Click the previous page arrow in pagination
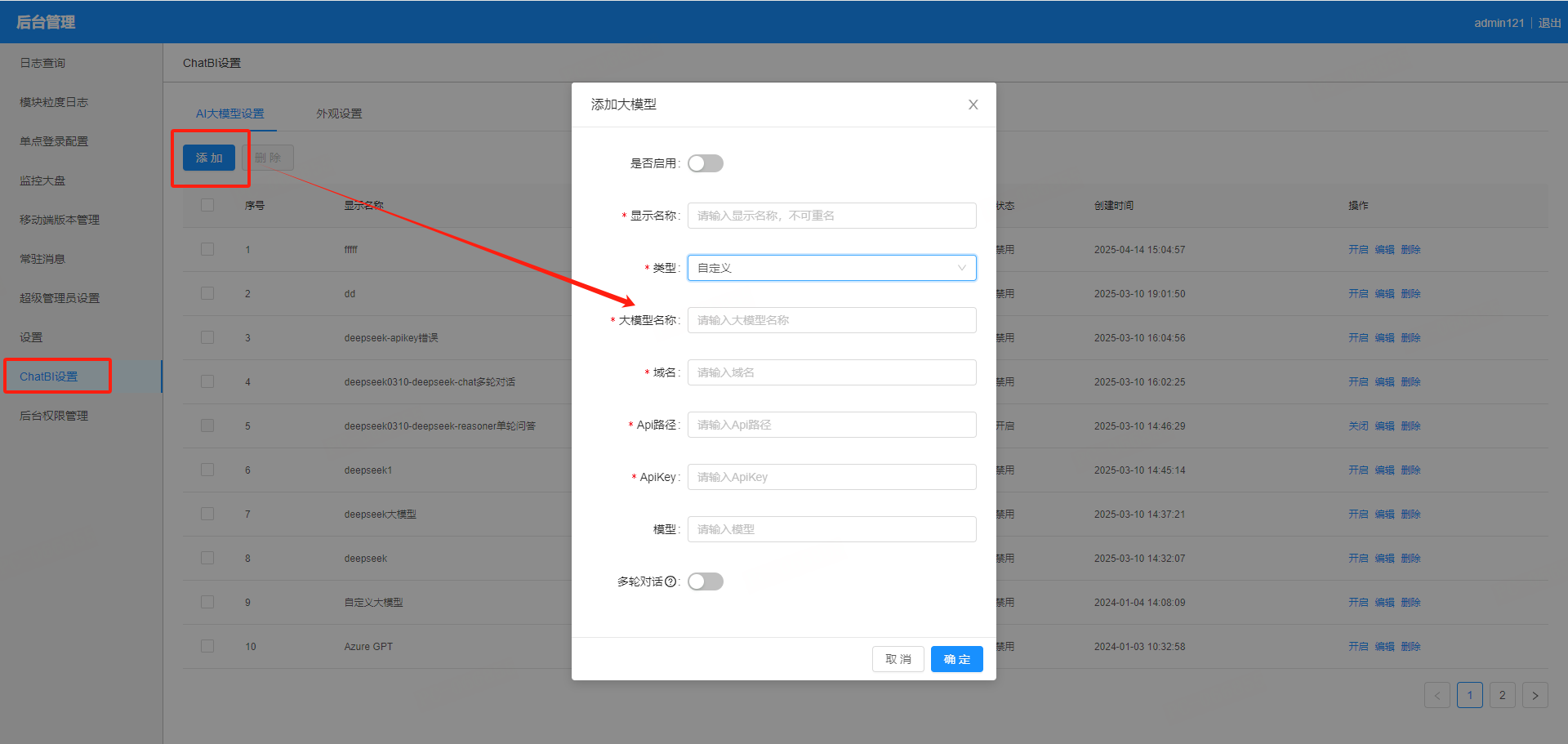This screenshot has height=744, width=1568. 1437,695
